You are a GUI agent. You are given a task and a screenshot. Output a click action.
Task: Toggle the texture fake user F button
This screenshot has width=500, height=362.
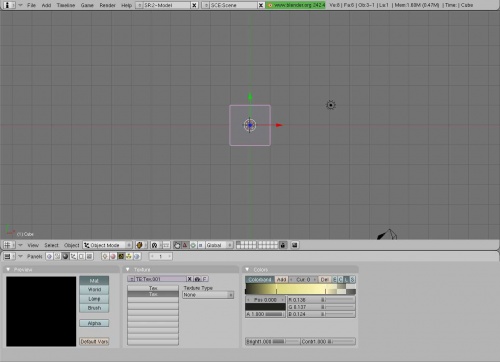pos(205,279)
